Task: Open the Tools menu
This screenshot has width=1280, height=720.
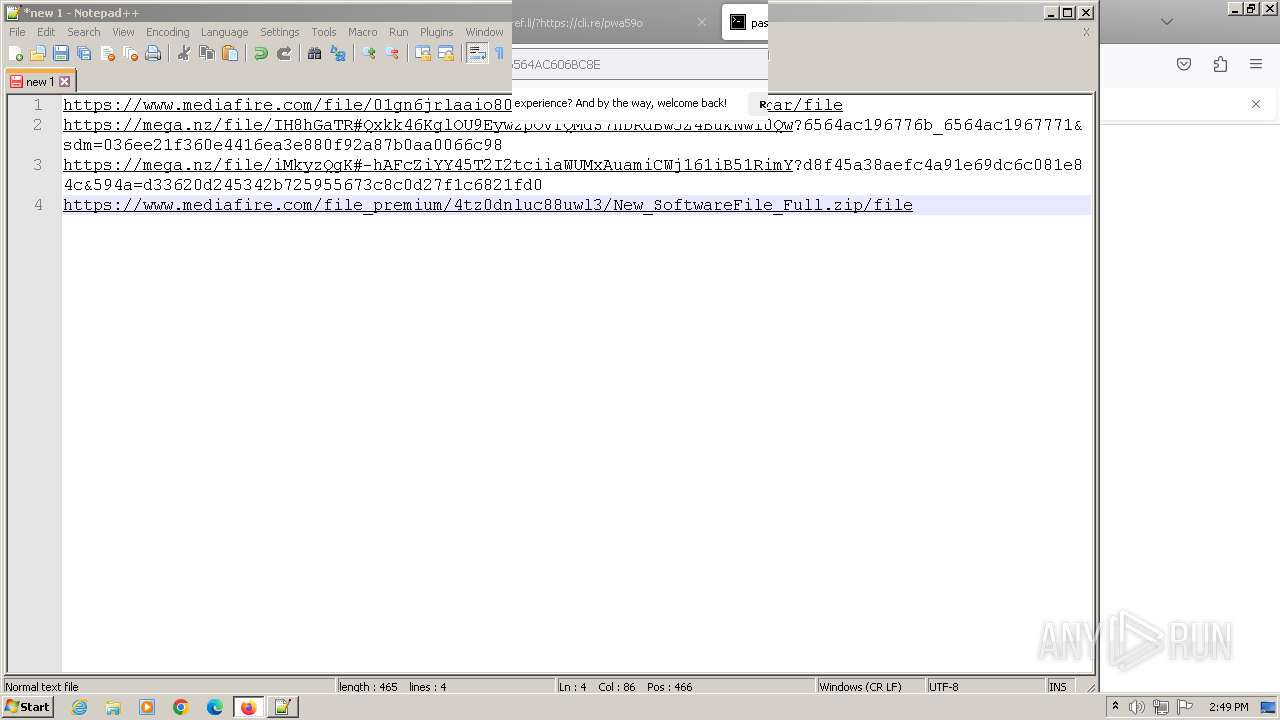Action: click(324, 32)
